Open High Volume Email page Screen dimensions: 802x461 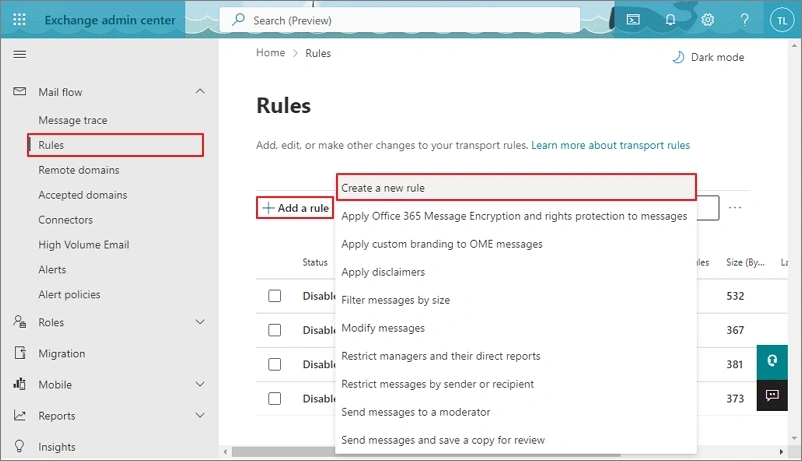(84, 245)
